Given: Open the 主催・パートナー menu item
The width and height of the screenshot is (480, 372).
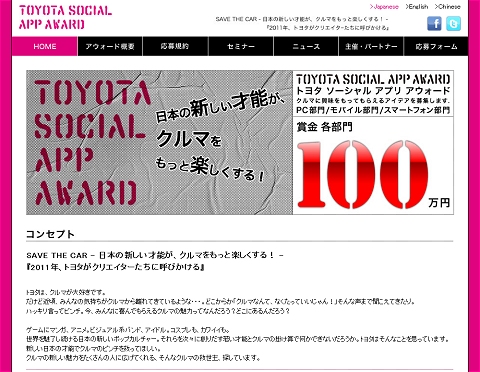Looking at the screenshot, I should [x=371, y=46].
